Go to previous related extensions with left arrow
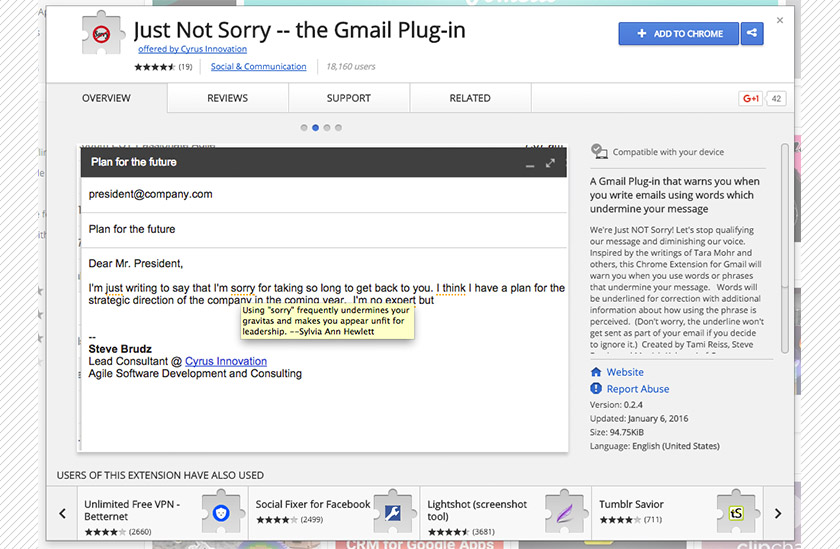This screenshot has height=549, width=840. 63,514
